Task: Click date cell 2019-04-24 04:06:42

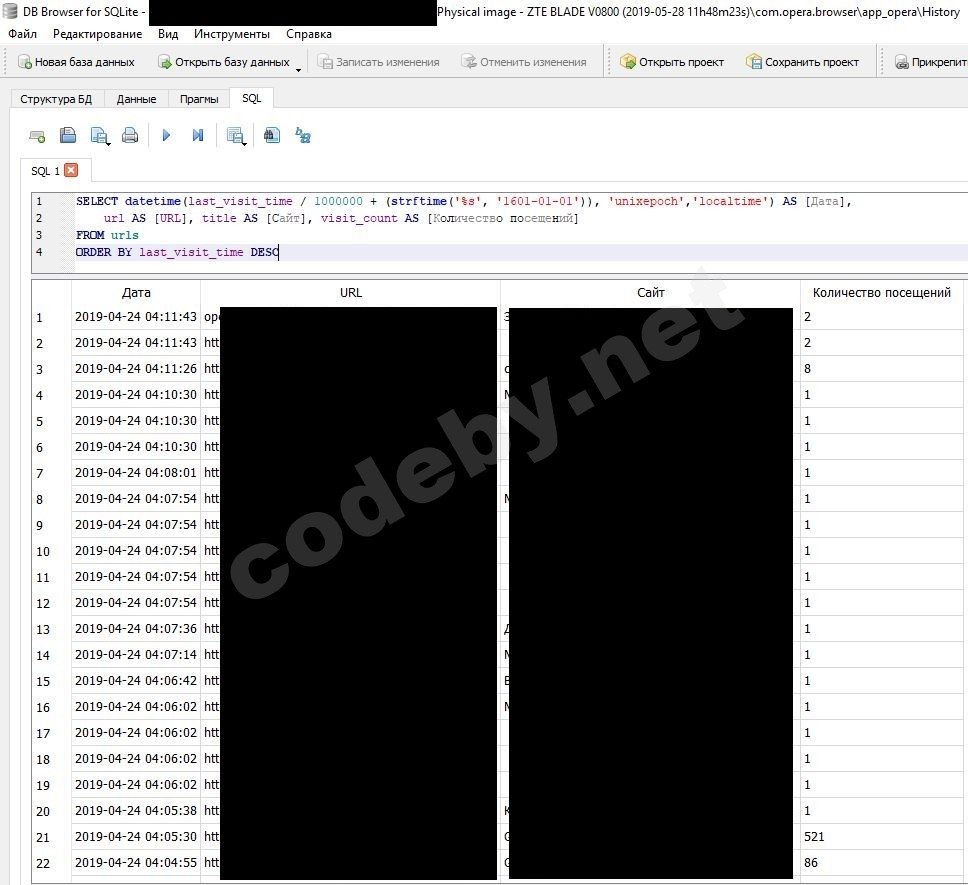Action: pyautogui.click(x=136, y=681)
